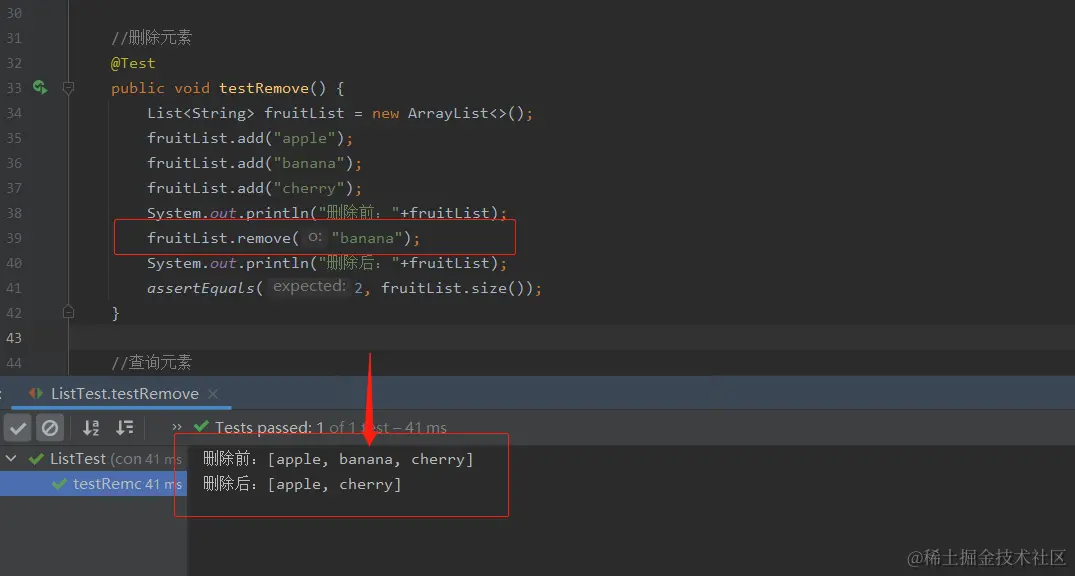Click the ListTest tab's test icon
This screenshot has width=1075, height=576.
tap(36, 394)
